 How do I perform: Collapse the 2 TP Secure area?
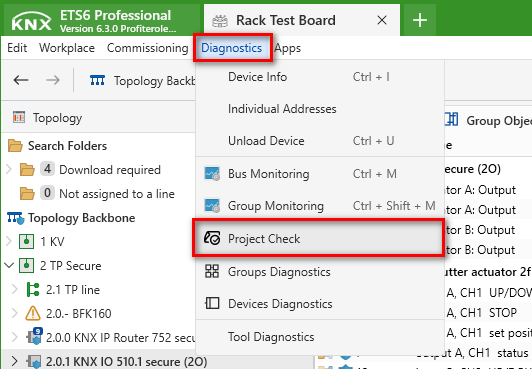point(10,266)
